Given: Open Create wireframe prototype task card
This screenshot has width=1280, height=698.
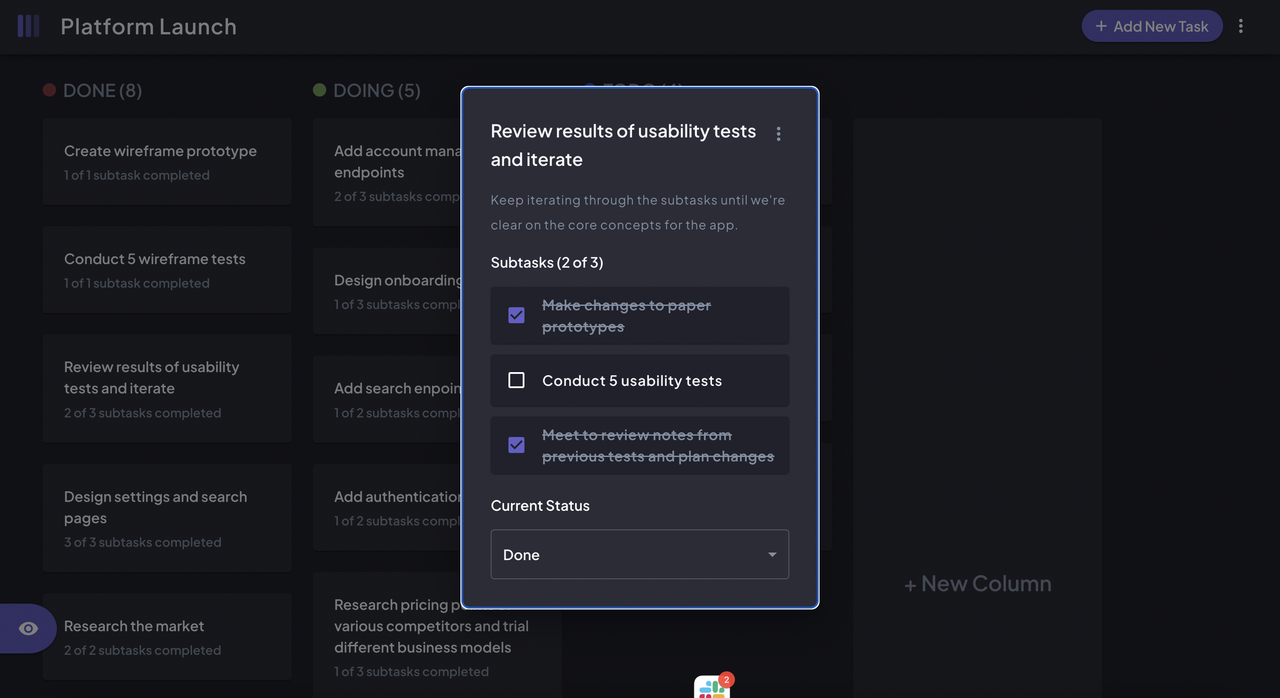Looking at the screenshot, I should pyautogui.click(x=167, y=162).
